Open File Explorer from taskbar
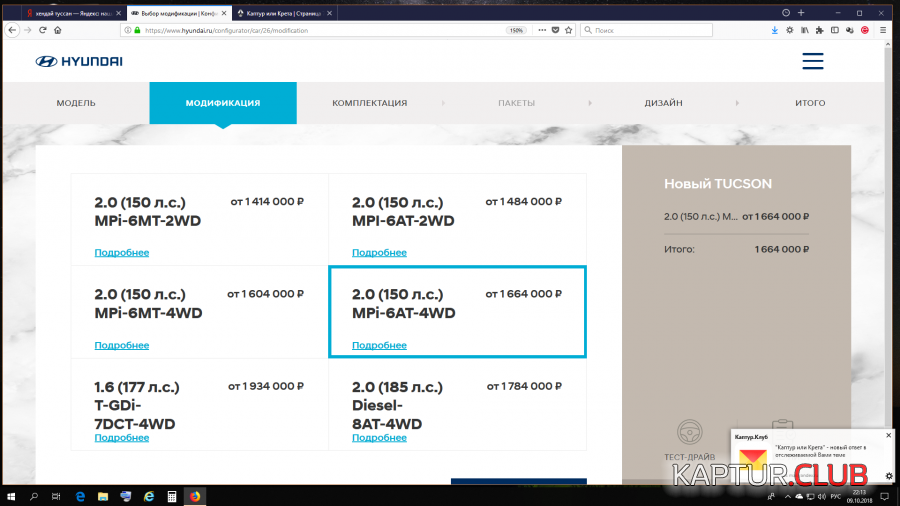The height and width of the screenshot is (506, 900). click(103, 496)
